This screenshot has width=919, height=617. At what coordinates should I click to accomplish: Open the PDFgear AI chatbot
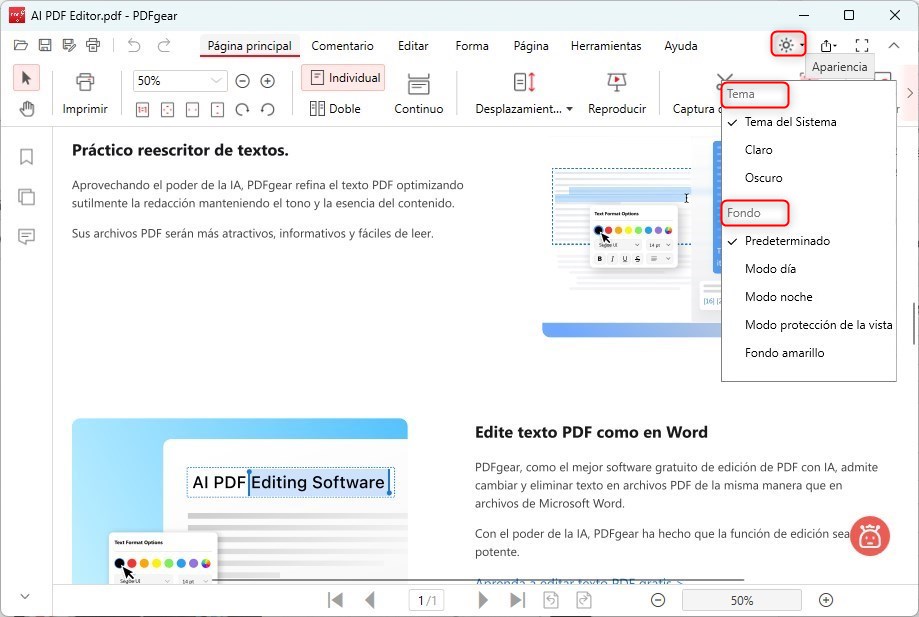pyautogui.click(x=870, y=536)
